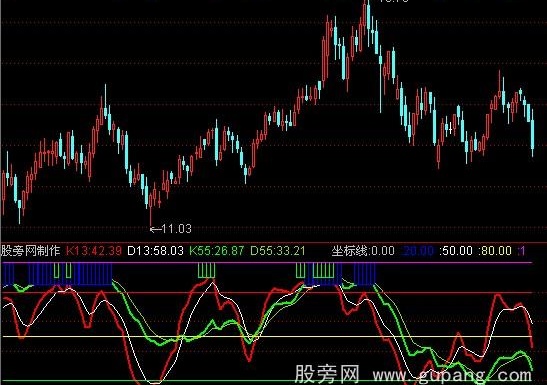
Task: Click the :80.00 coordinate value
Action: click(495, 251)
